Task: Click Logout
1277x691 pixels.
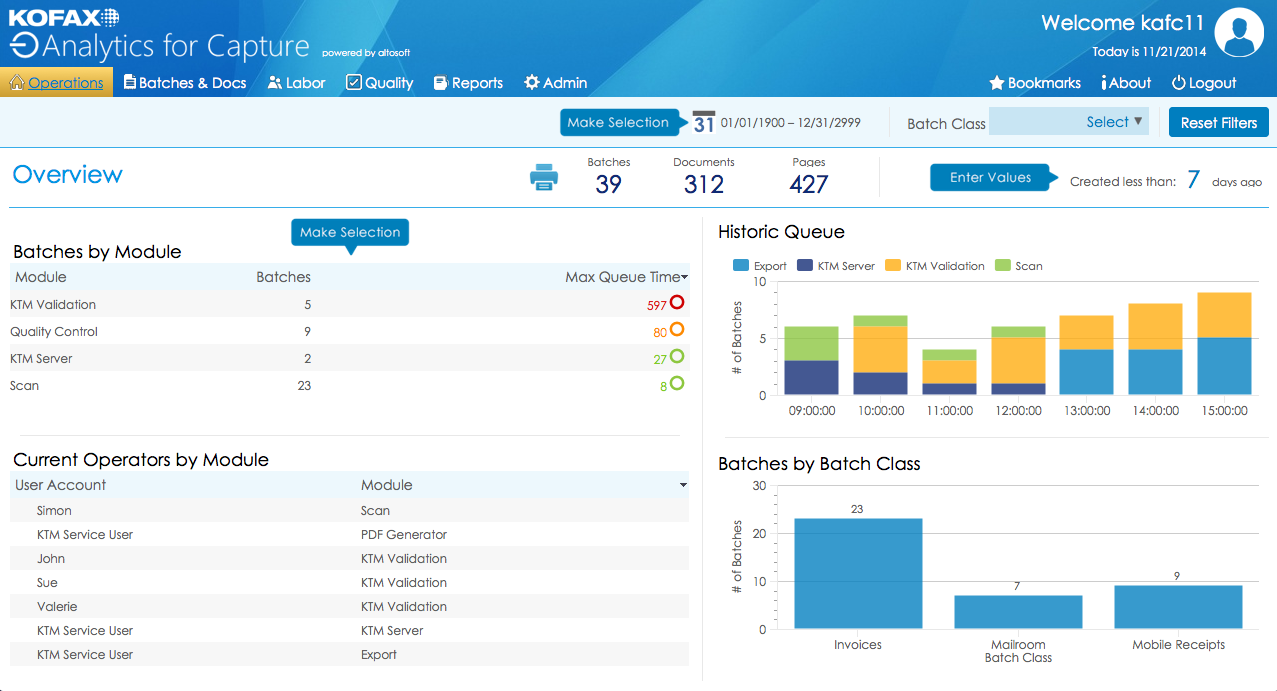Action: click(x=1204, y=83)
